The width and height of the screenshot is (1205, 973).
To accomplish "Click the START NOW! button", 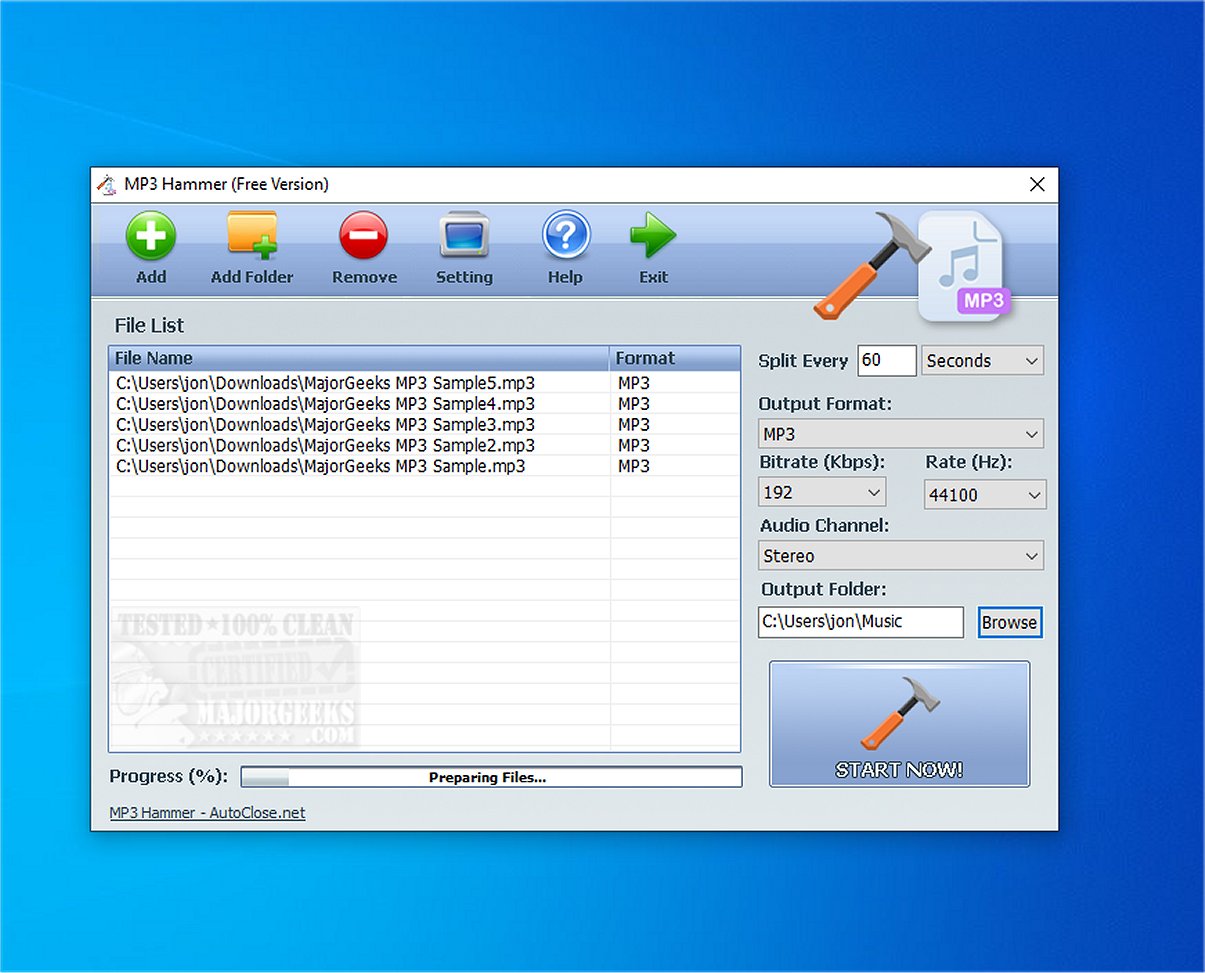I will click(899, 723).
